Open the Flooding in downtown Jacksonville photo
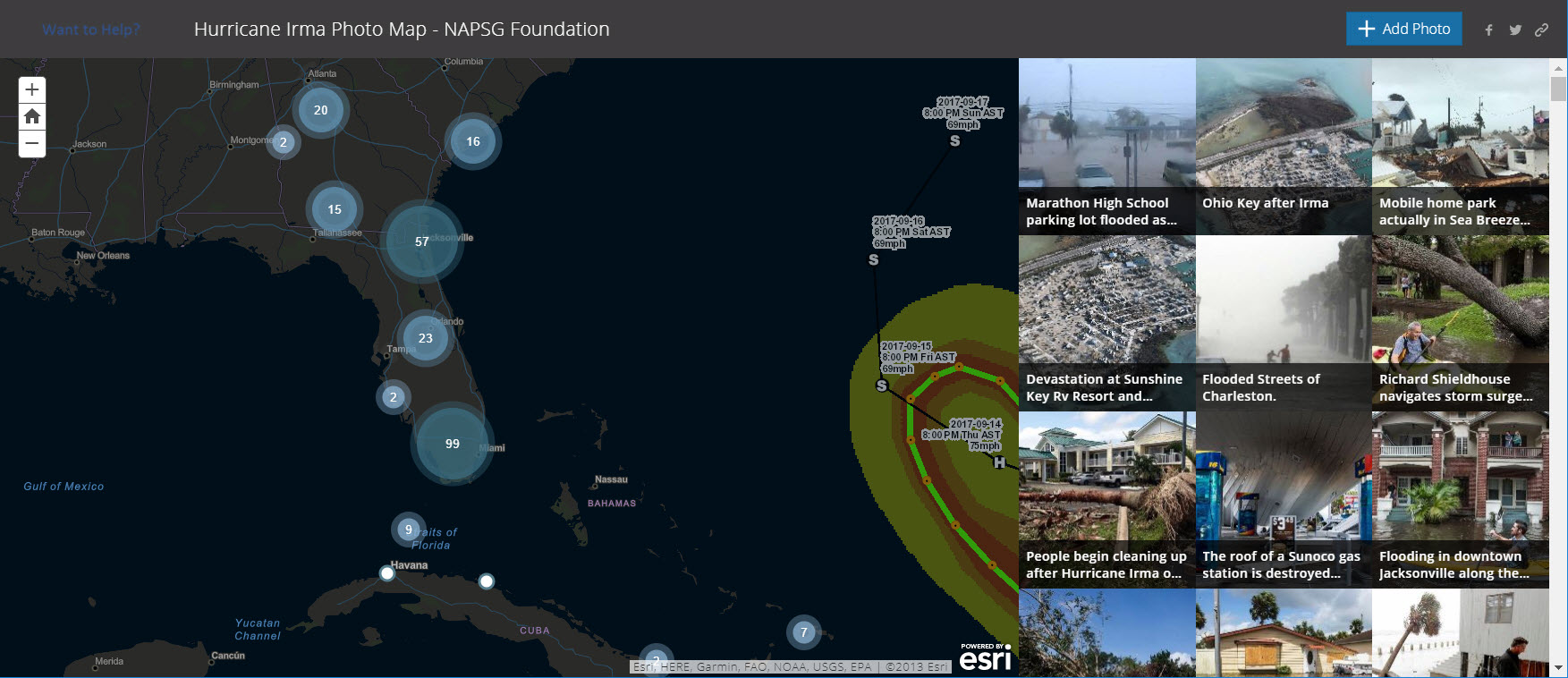Screen dimensions: 1568x678 1461,499
